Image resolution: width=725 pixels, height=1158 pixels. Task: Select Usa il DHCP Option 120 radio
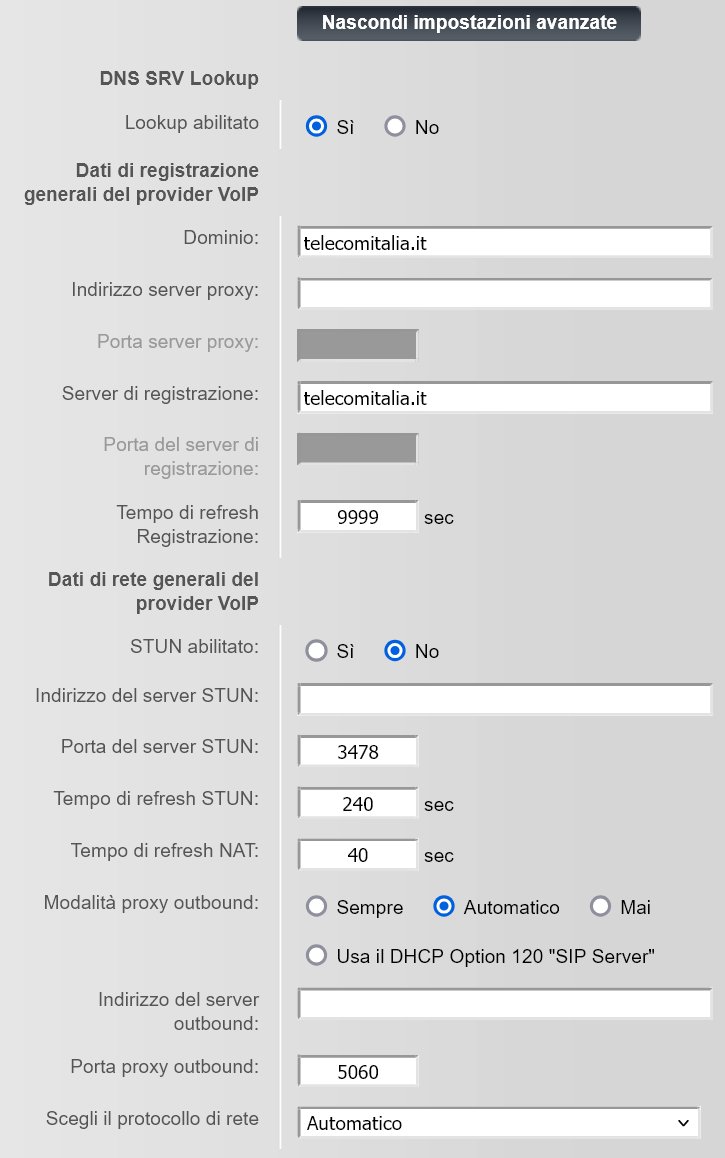point(317,956)
